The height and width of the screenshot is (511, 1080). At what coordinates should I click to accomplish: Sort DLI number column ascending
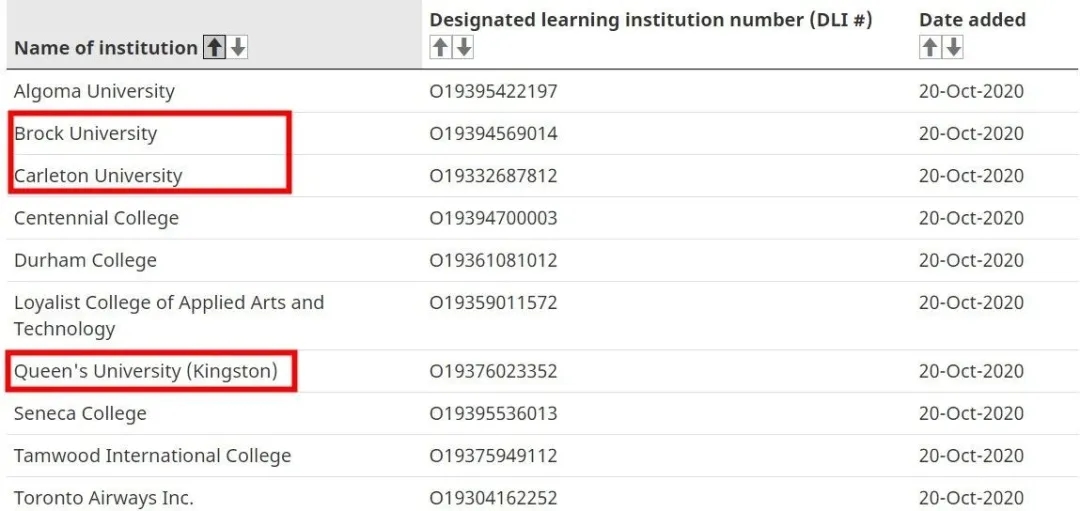pos(441,48)
